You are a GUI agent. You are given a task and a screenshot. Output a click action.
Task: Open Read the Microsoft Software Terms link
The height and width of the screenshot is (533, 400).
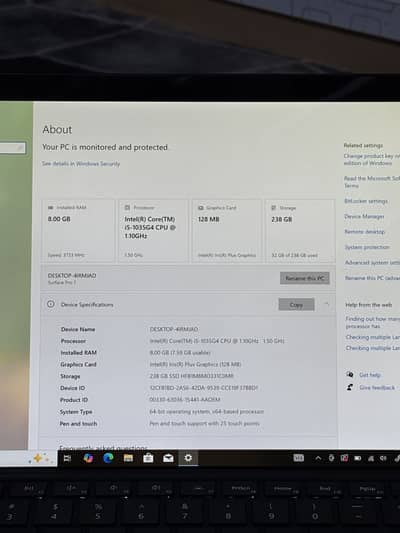[372, 182]
